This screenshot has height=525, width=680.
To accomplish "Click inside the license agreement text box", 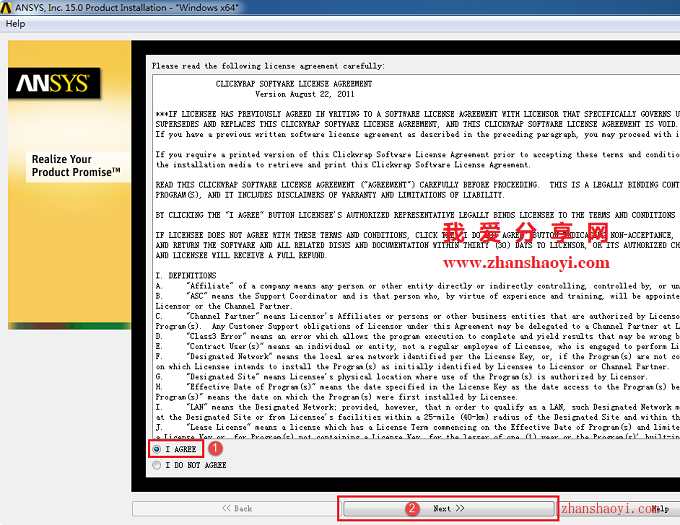I will click(x=416, y=256).
